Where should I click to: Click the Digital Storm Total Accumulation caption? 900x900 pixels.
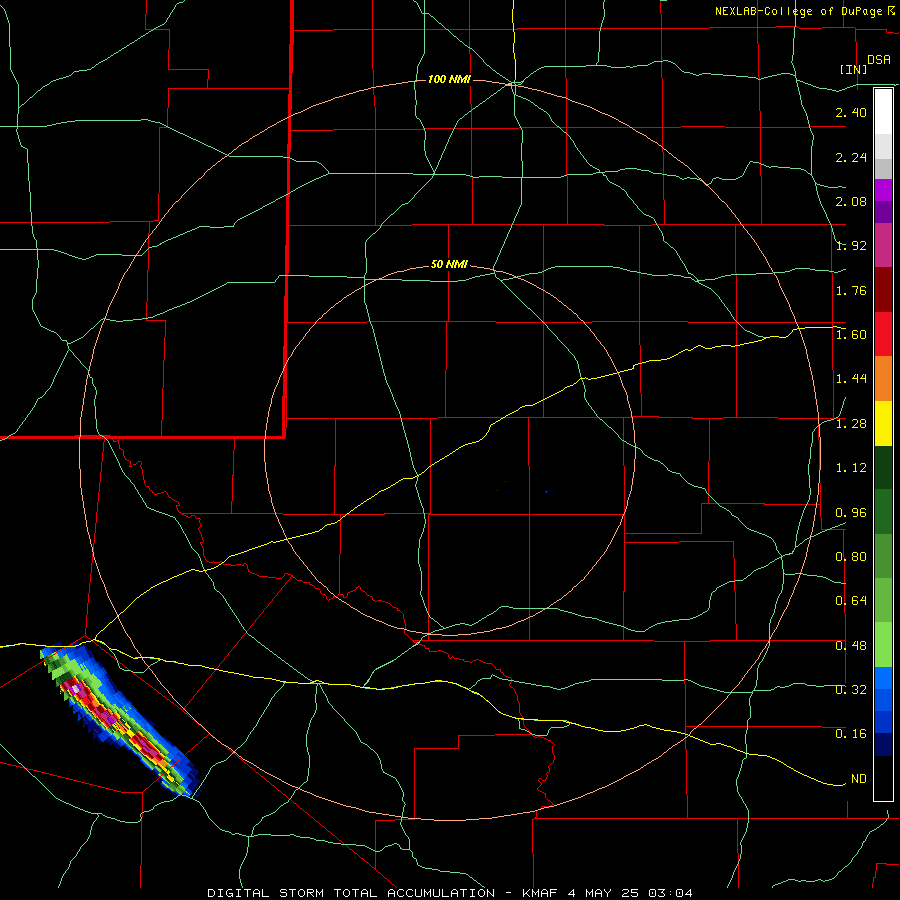[449, 893]
